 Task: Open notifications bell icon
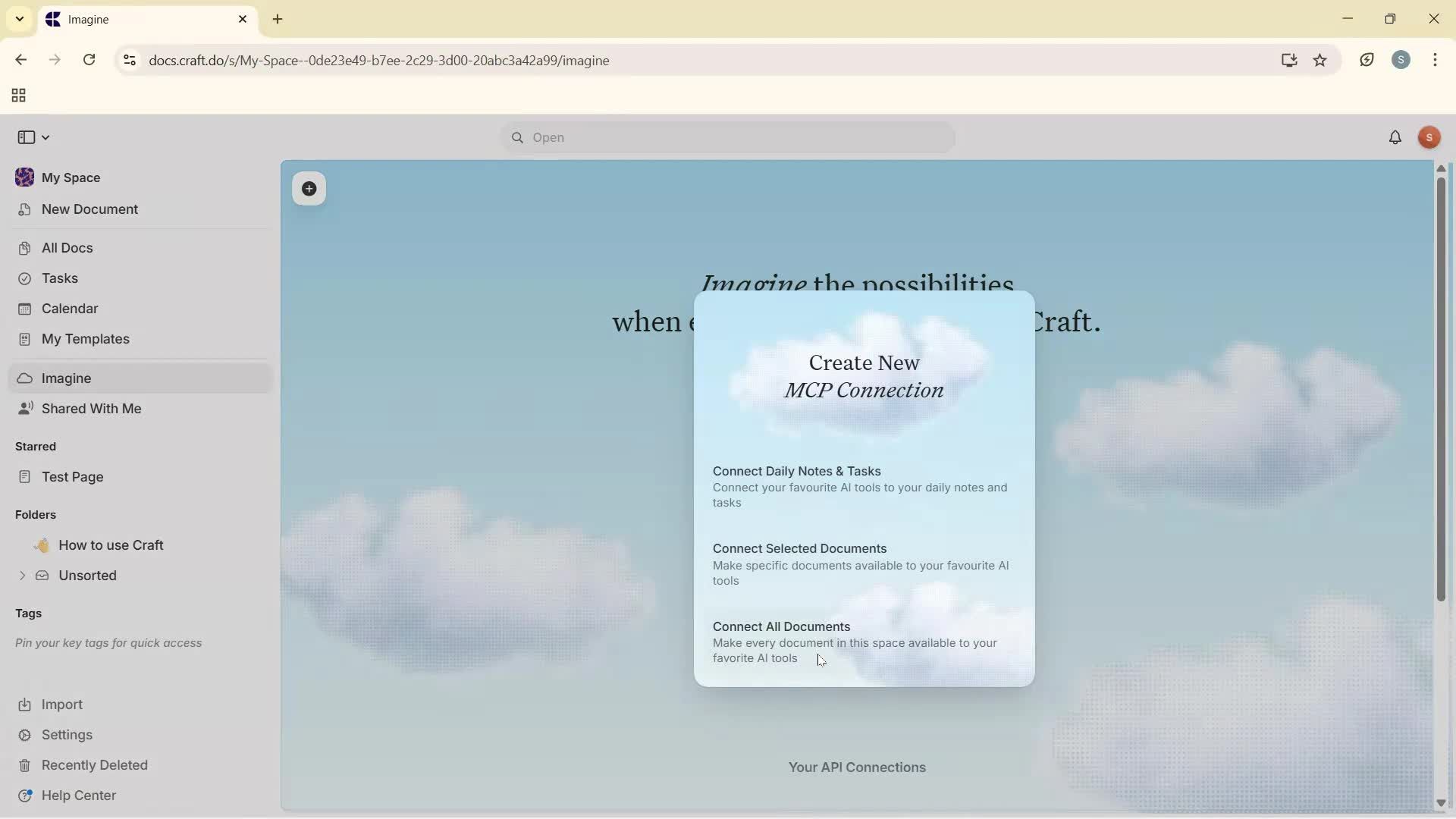tap(1395, 137)
